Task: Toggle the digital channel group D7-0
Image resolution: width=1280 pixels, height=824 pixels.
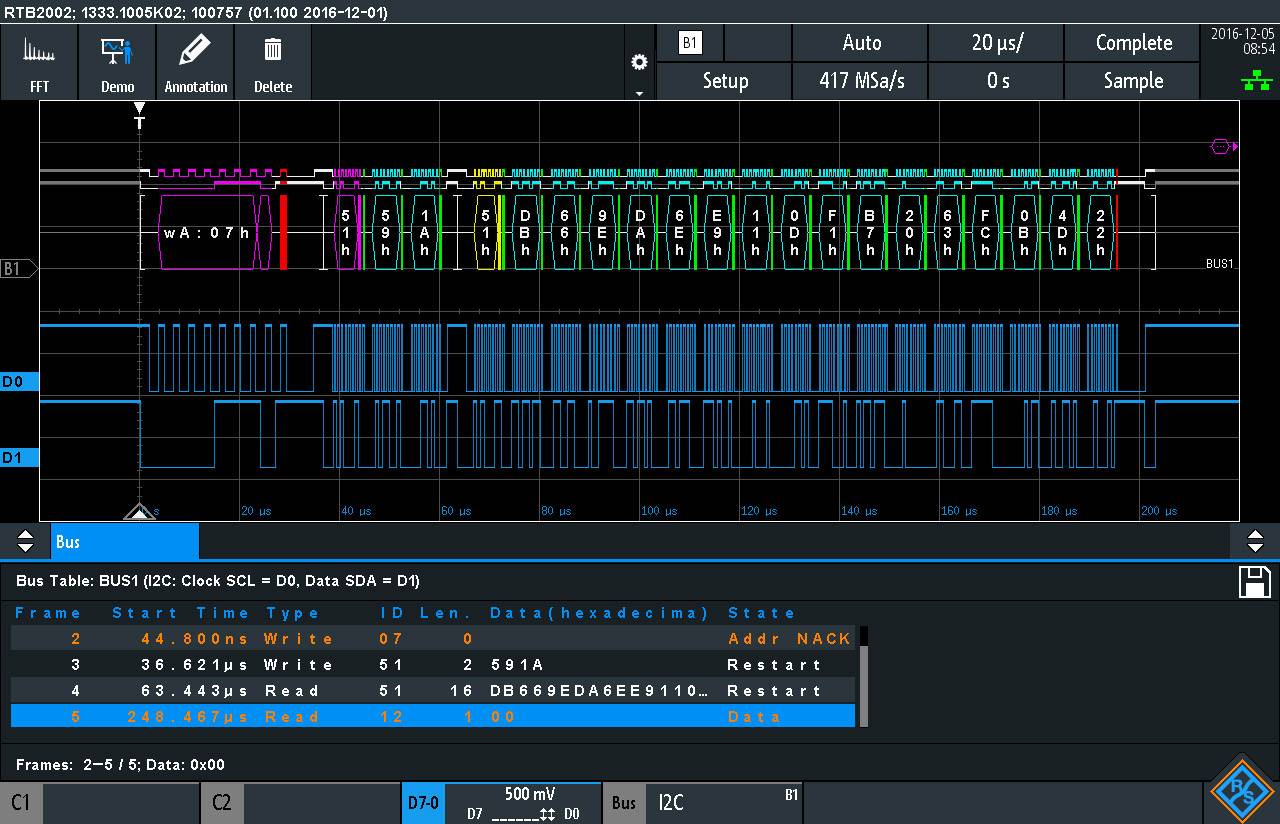Action: (423, 802)
